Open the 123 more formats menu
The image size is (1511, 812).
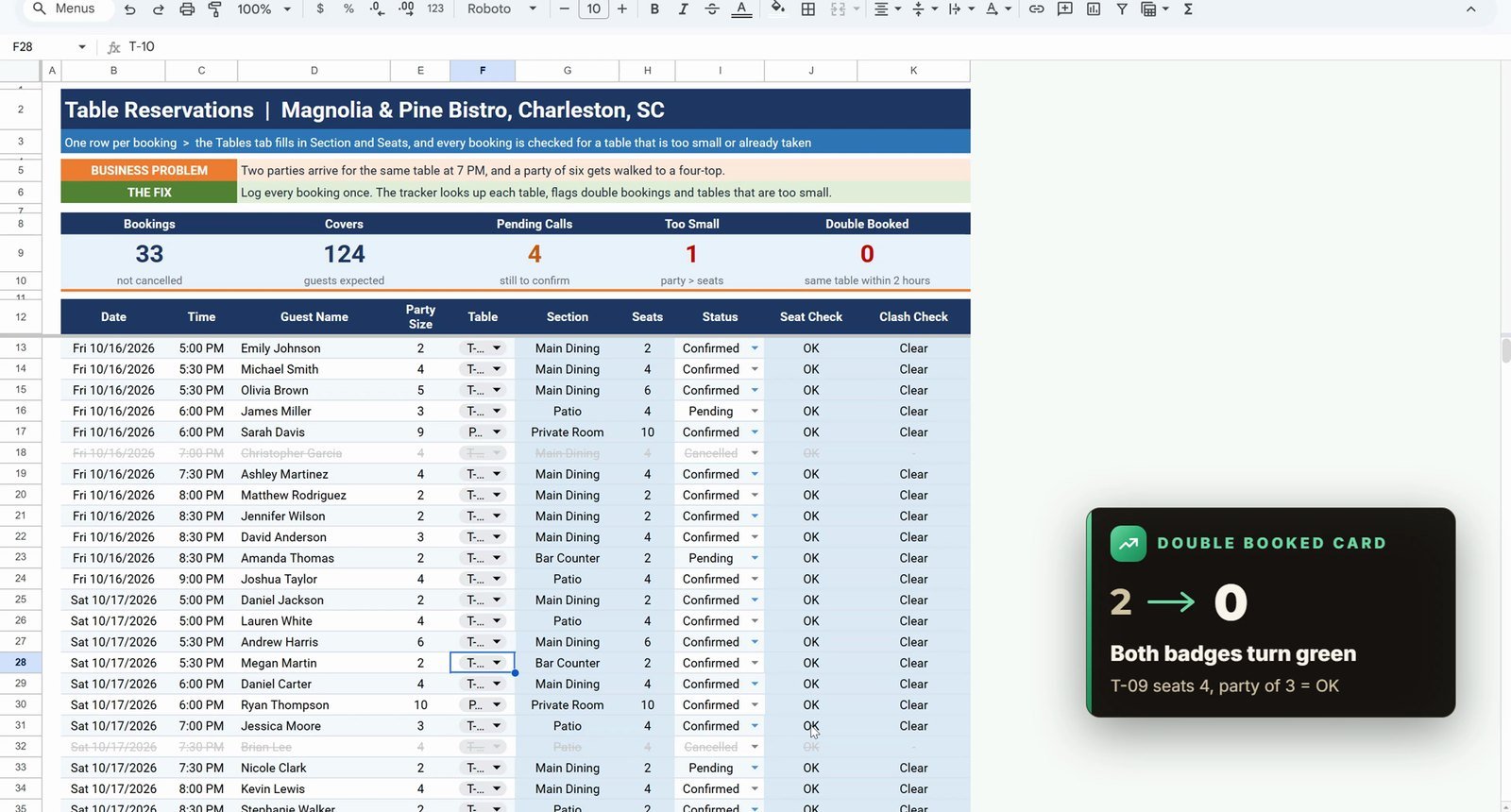click(435, 8)
